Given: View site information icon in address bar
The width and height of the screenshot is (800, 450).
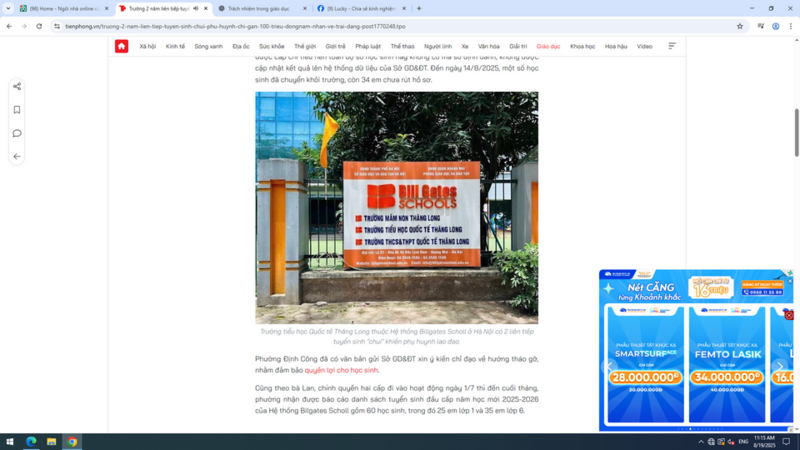Looking at the screenshot, I should [57, 27].
